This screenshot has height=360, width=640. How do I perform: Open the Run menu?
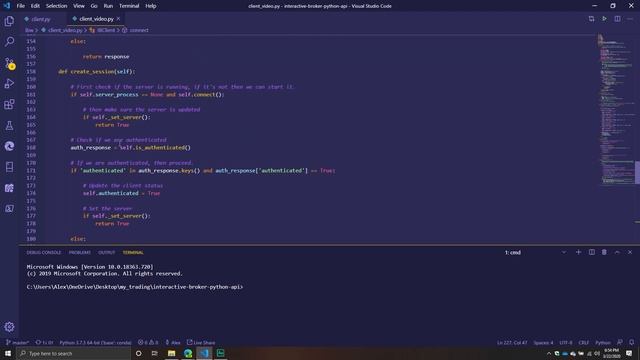click(108, 6)
